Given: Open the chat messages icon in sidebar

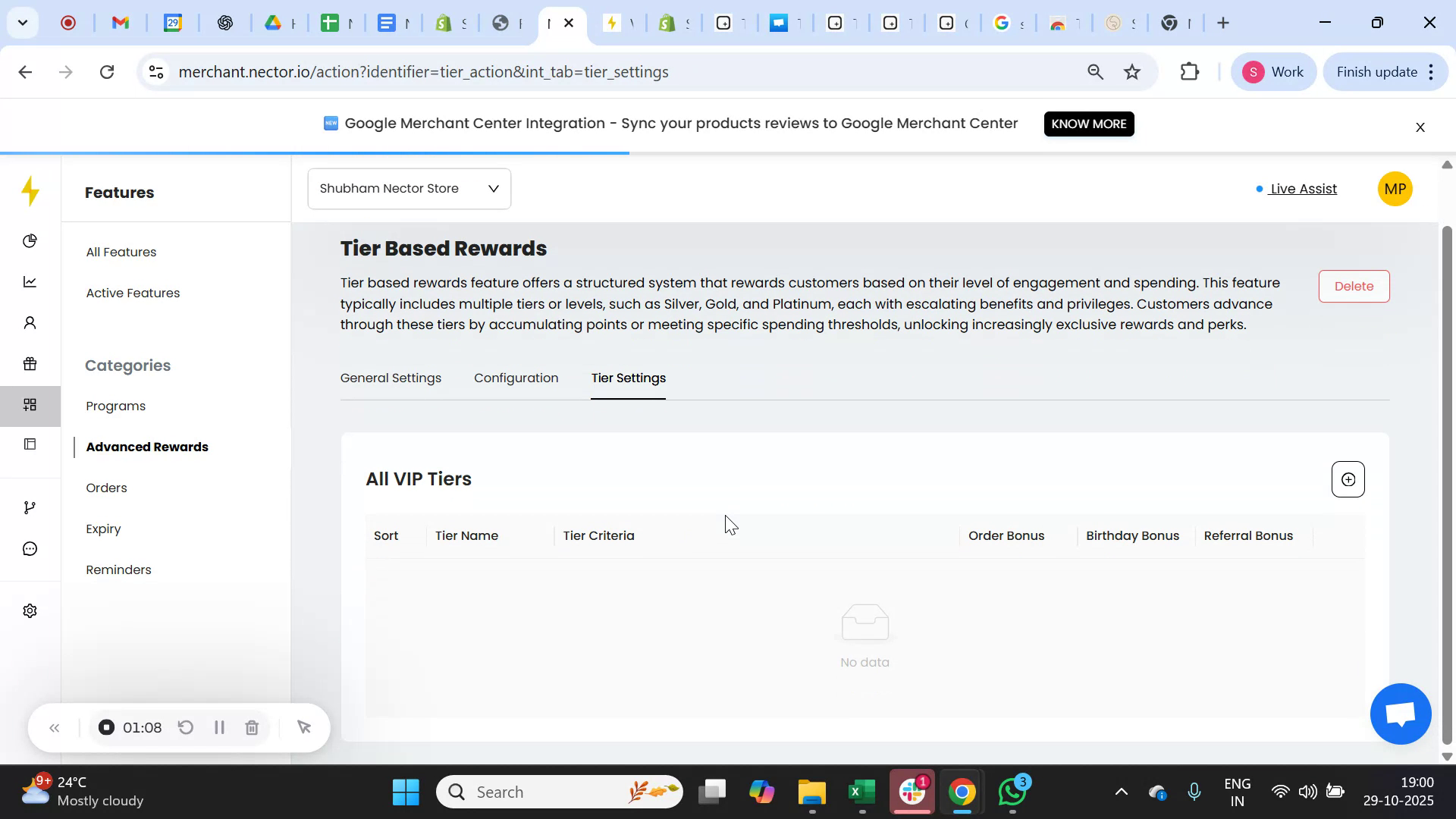Looking at the screenshot, I should pos(30,548).
